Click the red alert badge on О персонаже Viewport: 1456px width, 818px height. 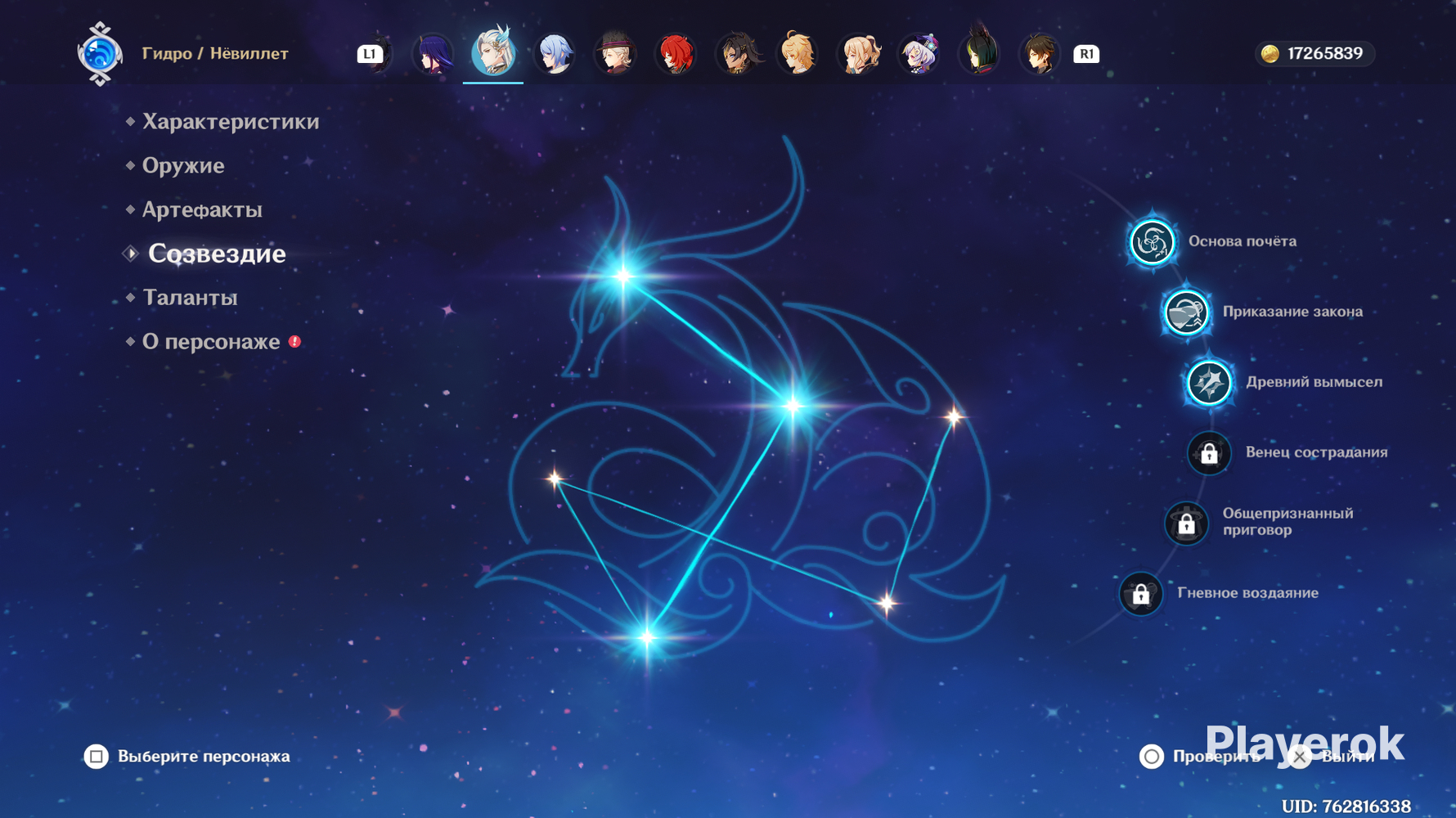[295, 341]
